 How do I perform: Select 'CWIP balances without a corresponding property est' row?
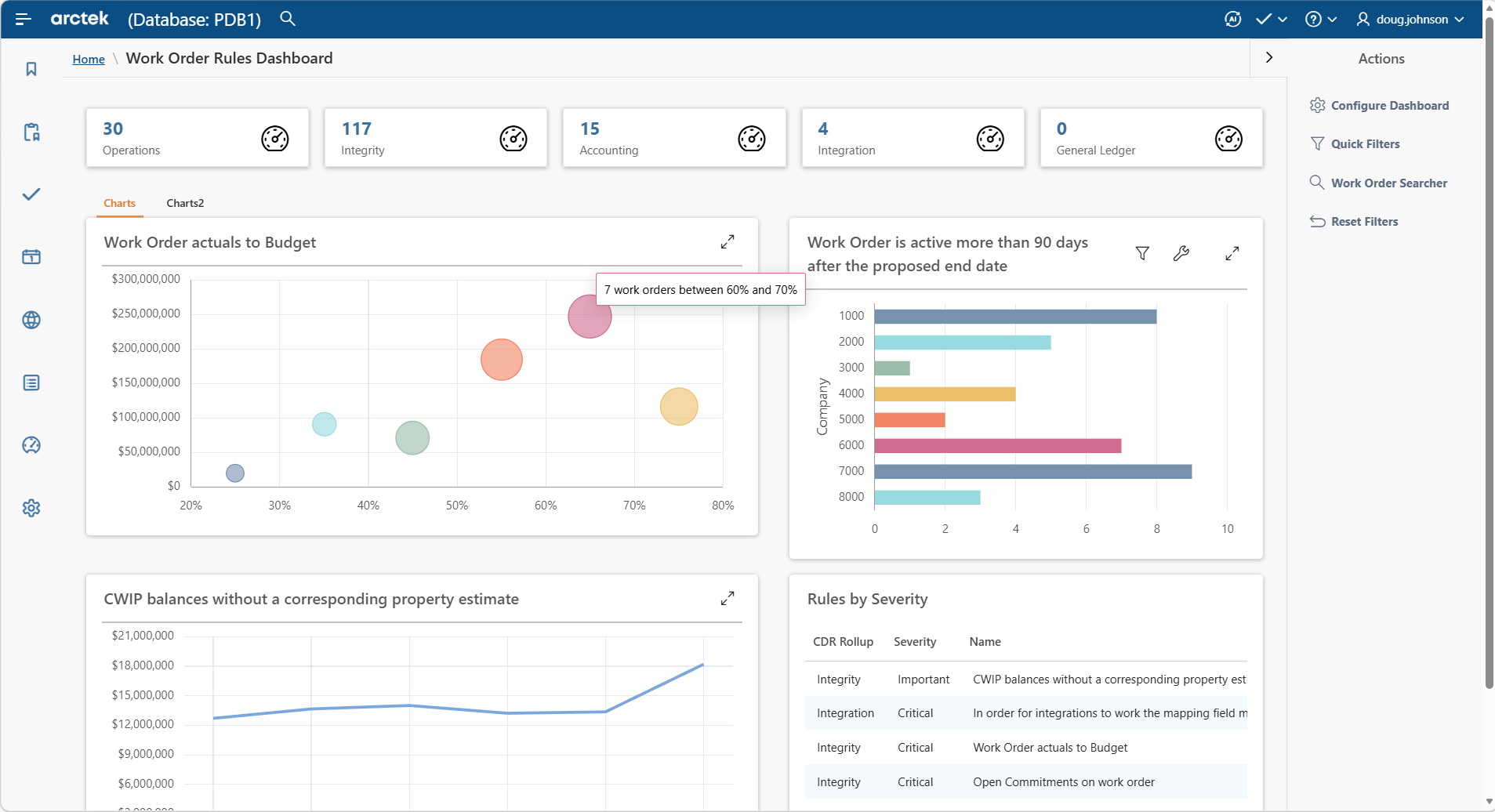[x=1026, y=680]
